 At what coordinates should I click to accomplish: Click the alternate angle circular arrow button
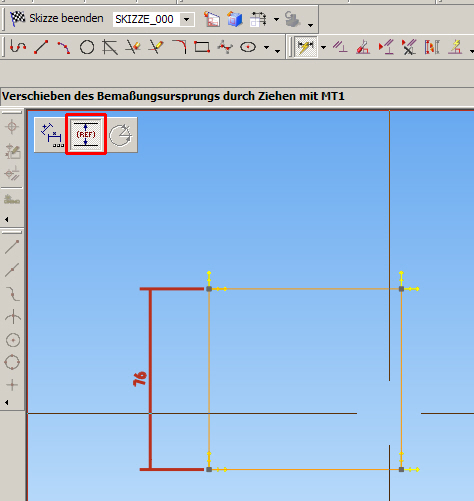coord(120,135)
